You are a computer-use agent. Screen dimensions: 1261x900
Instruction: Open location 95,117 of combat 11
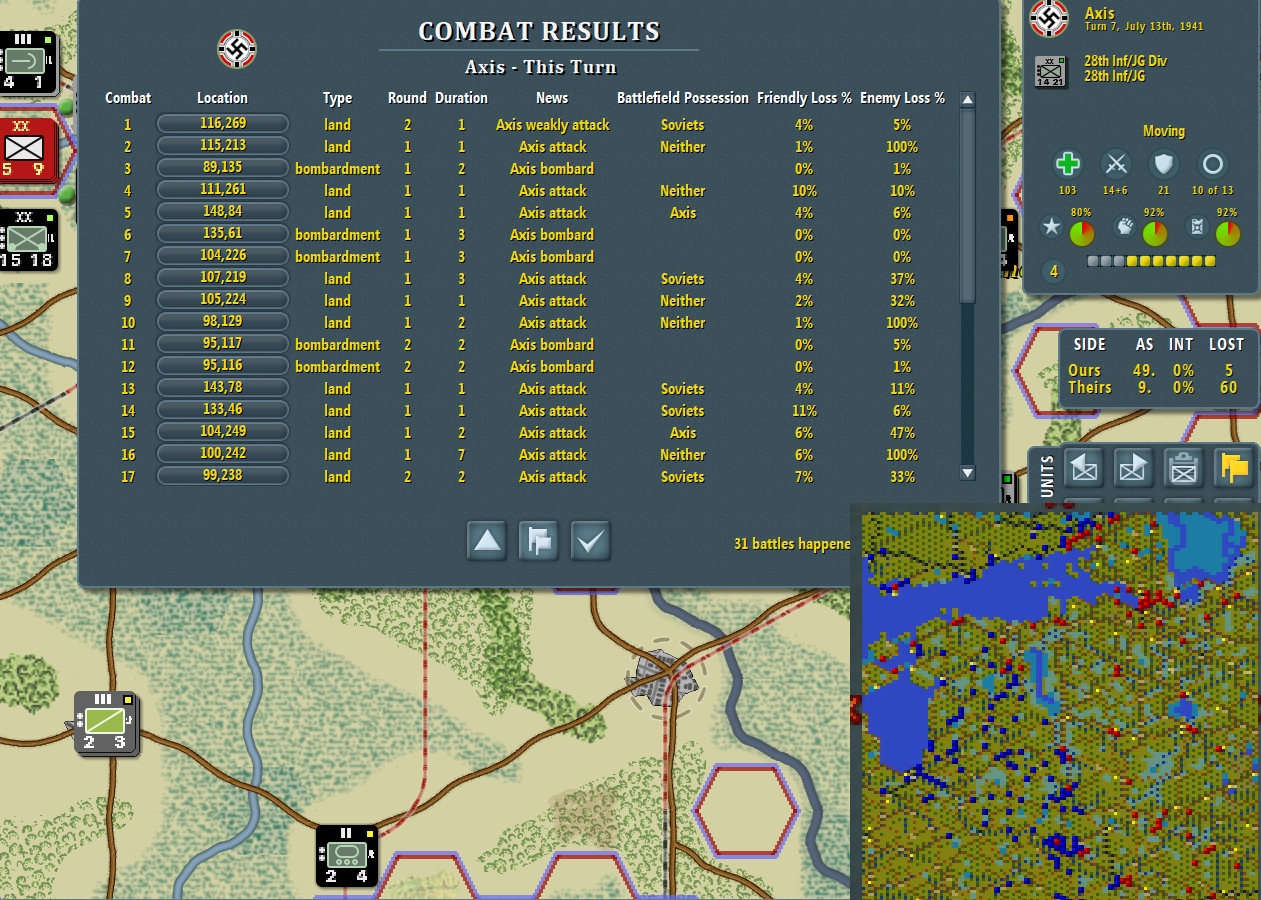(223, 344)
